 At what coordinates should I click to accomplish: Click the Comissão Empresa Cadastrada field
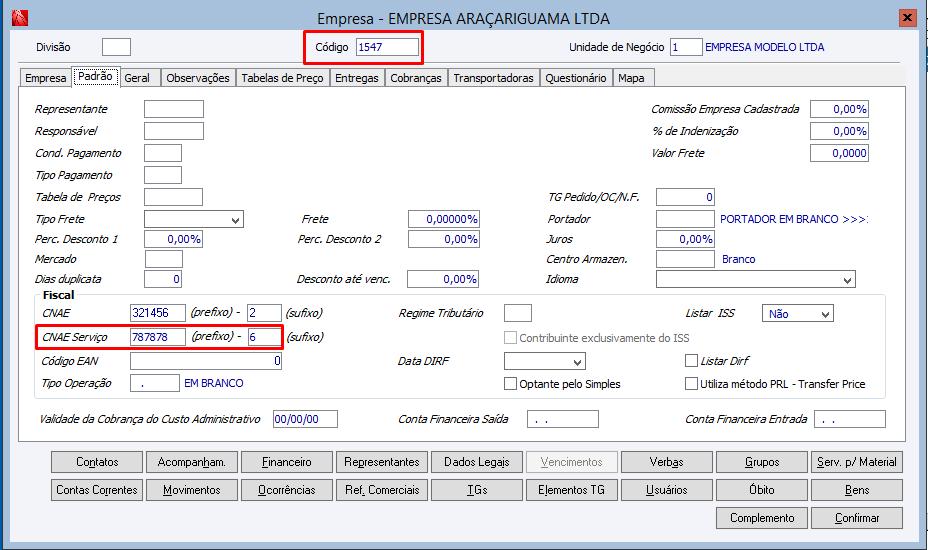tap(839, 109)
